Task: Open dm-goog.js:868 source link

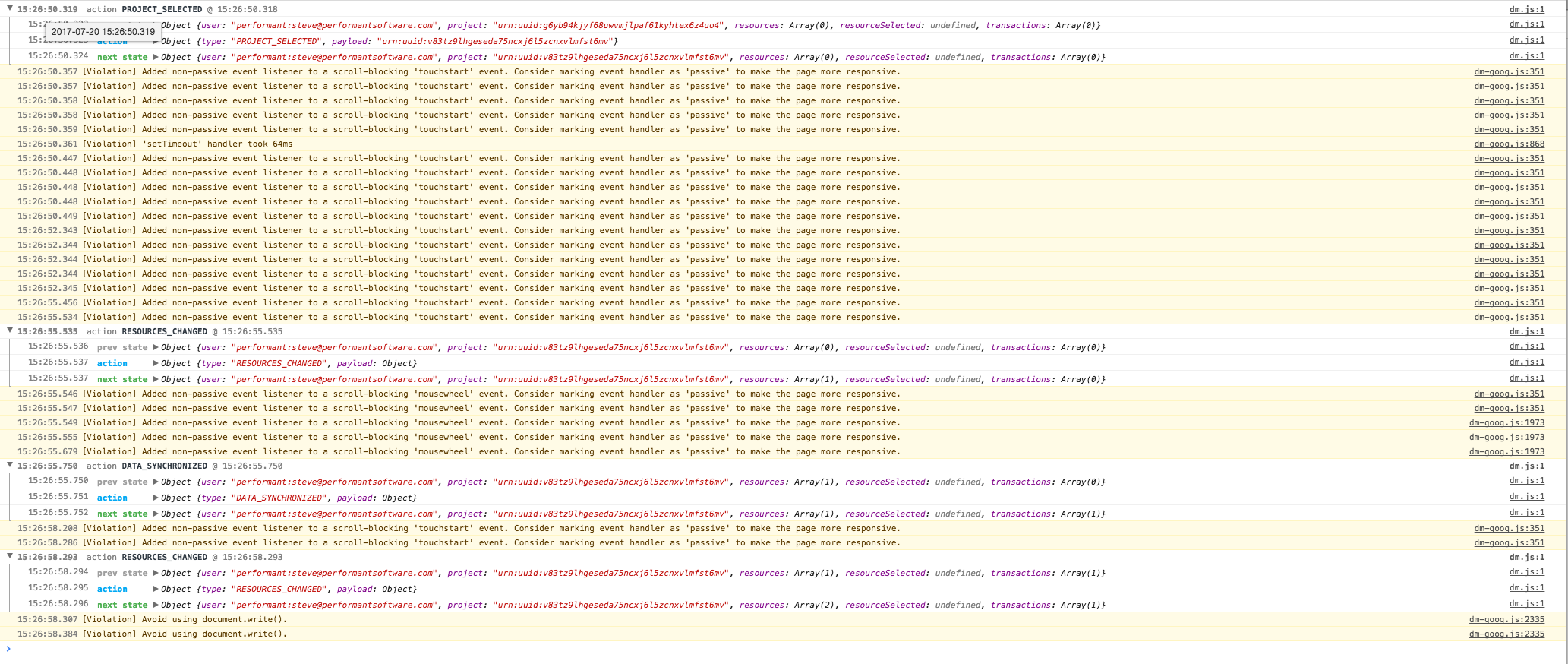Action: click(x=1510, y=144)
